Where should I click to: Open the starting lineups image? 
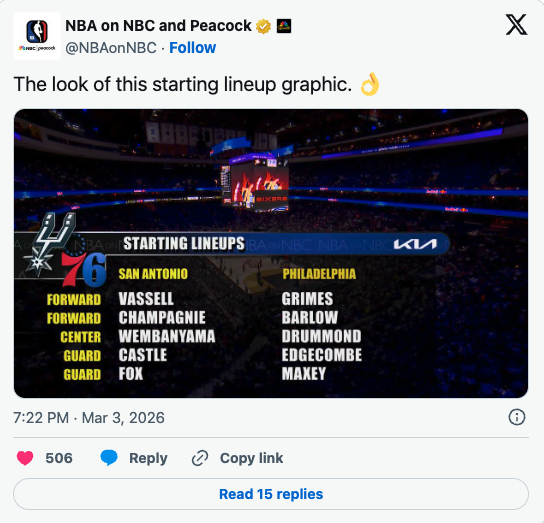point(271,253)
